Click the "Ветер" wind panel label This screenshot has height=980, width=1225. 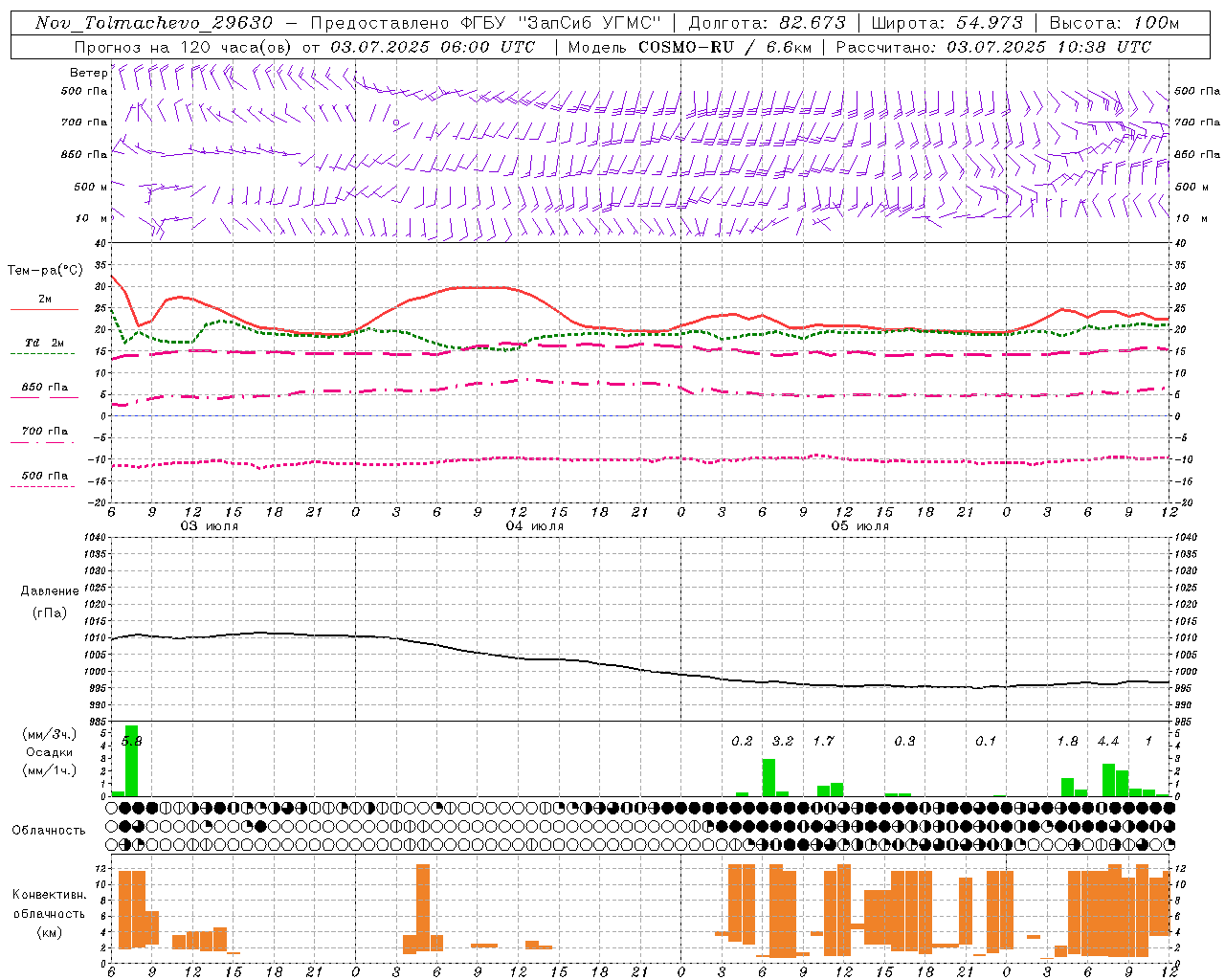pyautogui.click(x=88, y=73)
